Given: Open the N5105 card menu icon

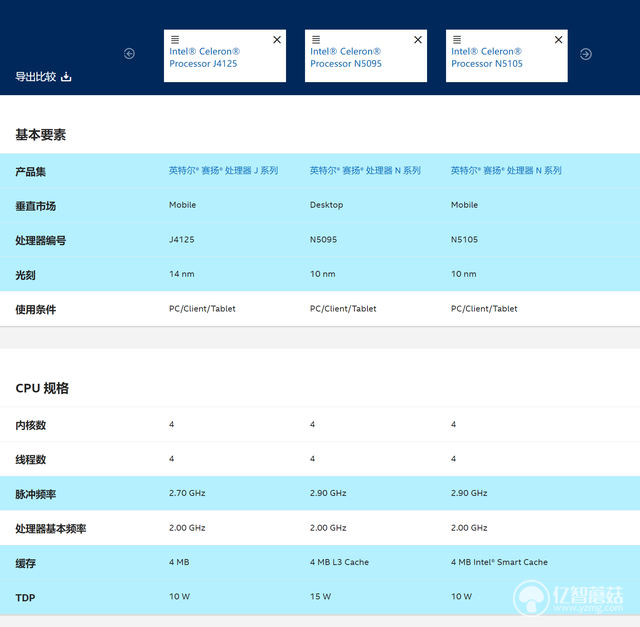Looking at the screenshot, I should [457, 40].
